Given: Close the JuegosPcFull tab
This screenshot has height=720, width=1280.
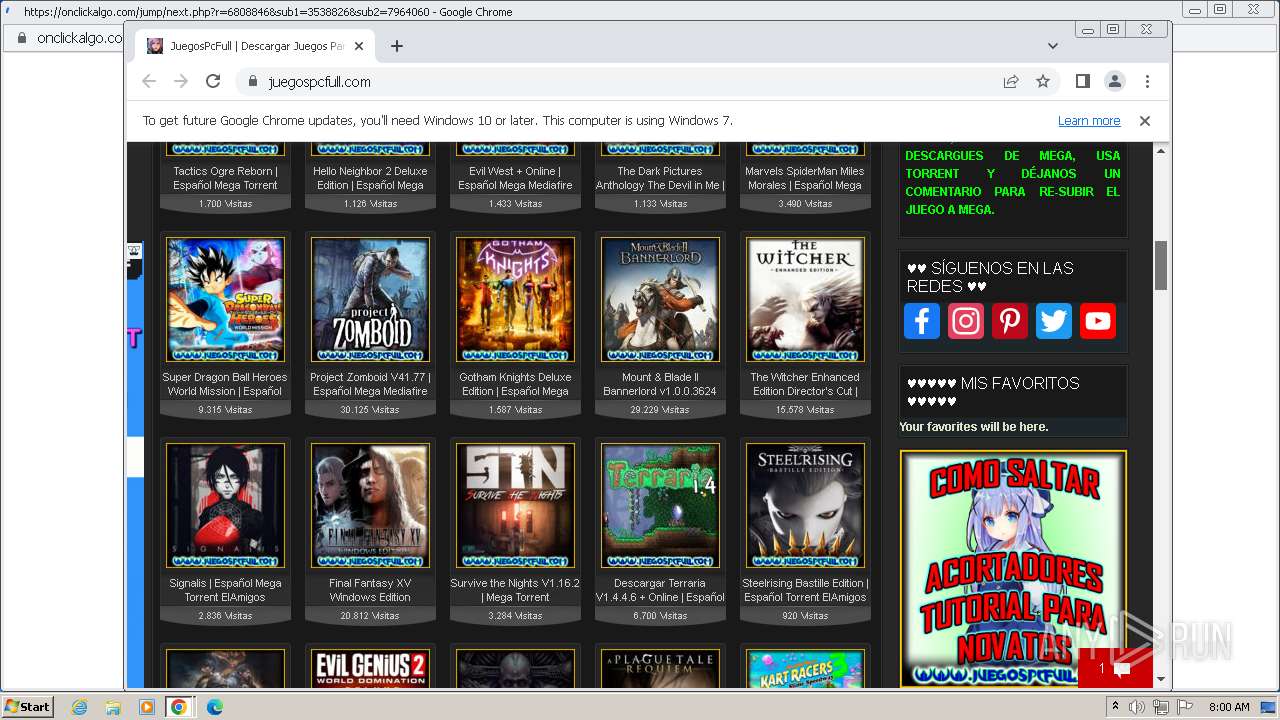Looking at the screenshot, I should (x=360, y=46).
